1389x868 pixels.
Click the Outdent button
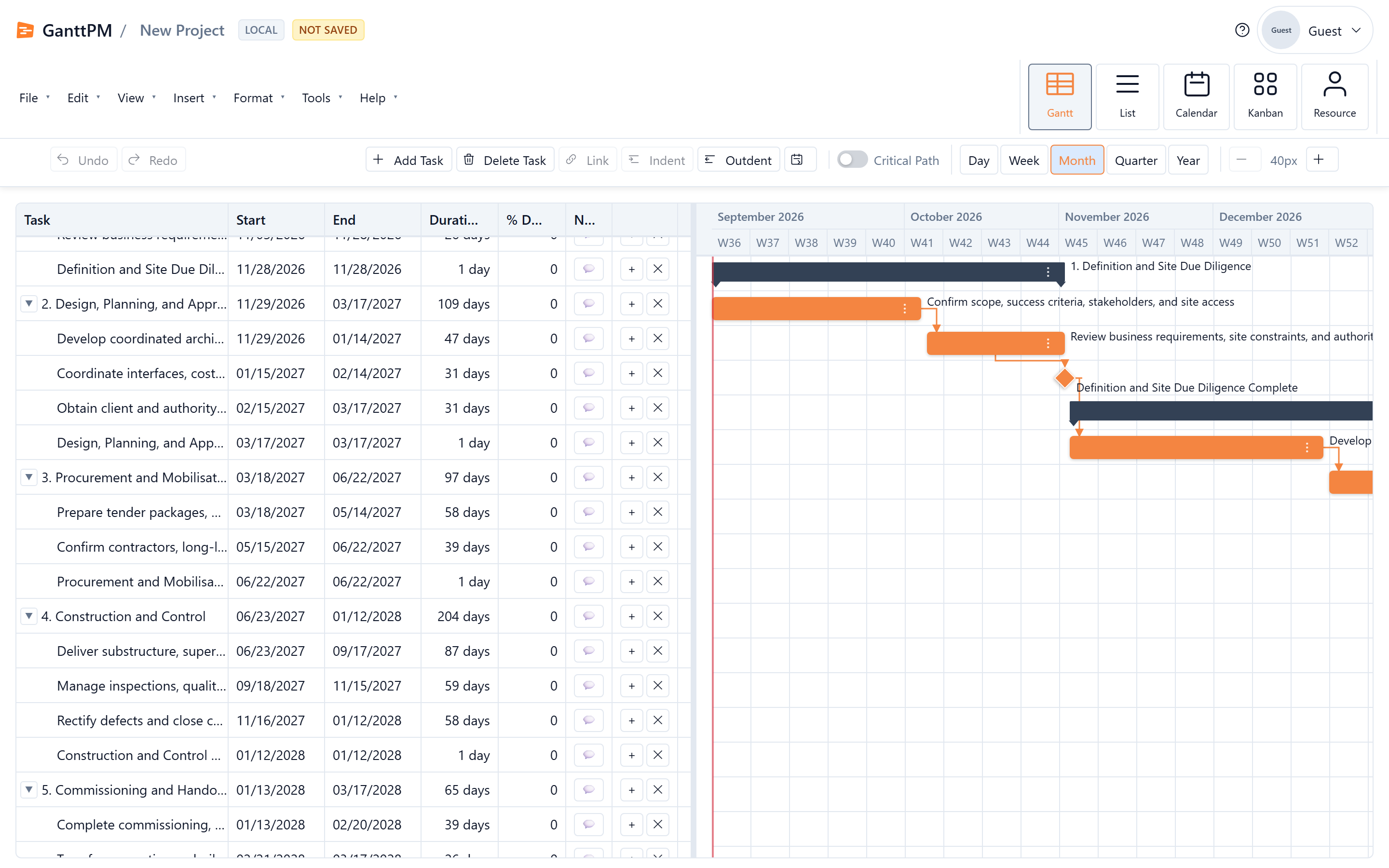click(x=739, y=160)
